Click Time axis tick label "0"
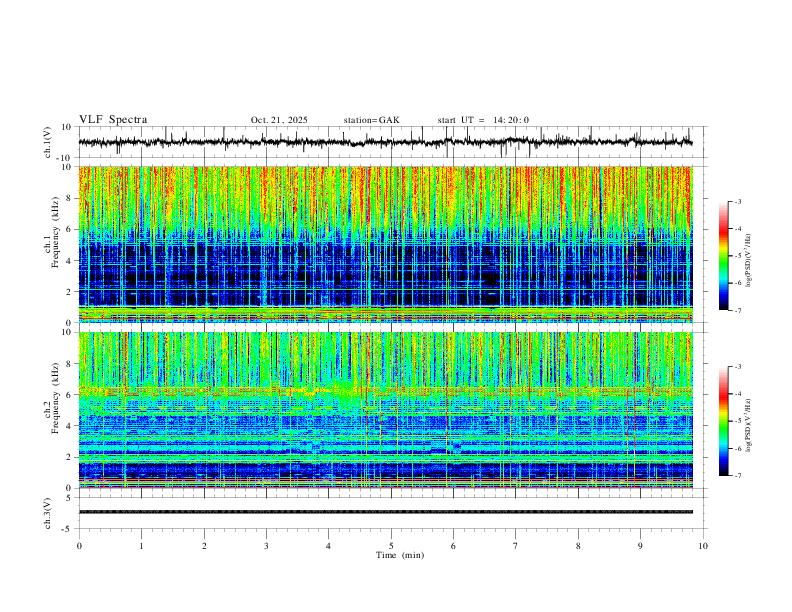The image size is (792, 612). [79, 546]
